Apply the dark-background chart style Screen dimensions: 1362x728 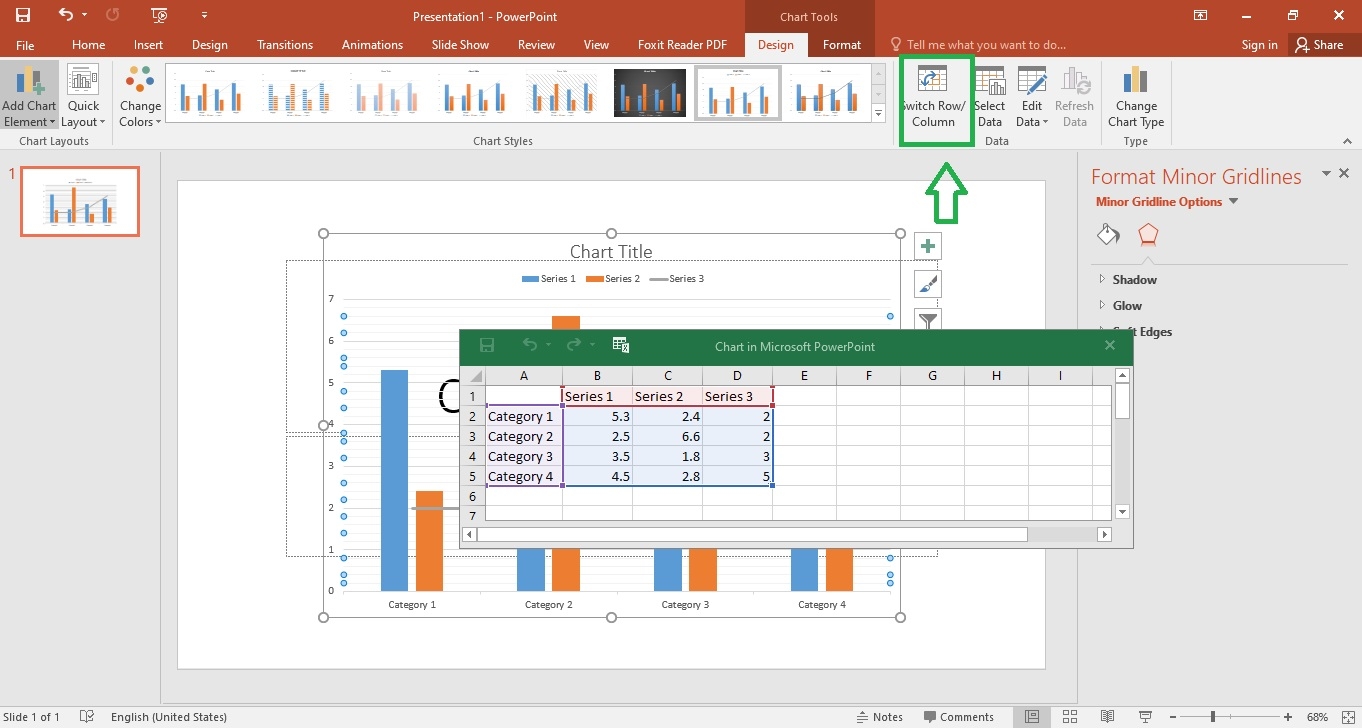click(650, 93)
